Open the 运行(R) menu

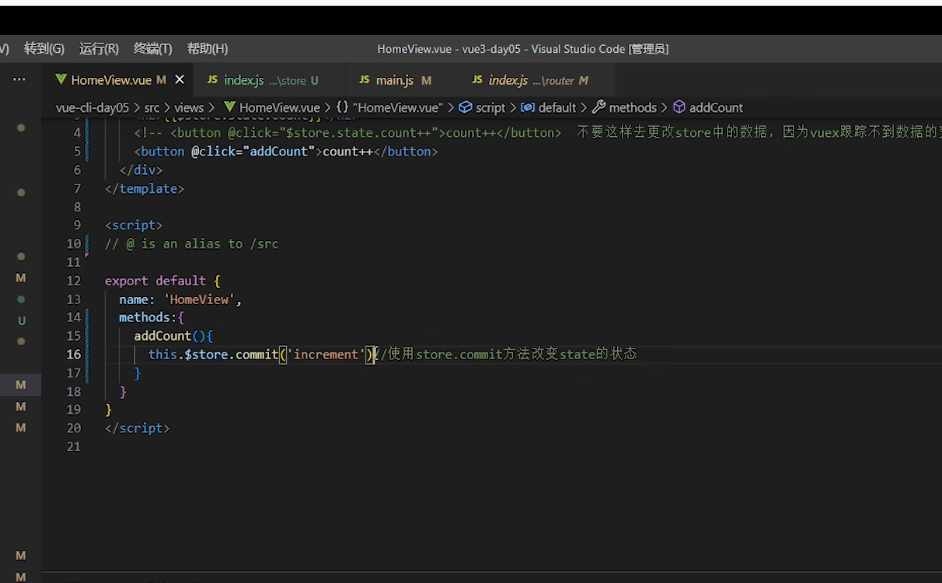(99, 49)
